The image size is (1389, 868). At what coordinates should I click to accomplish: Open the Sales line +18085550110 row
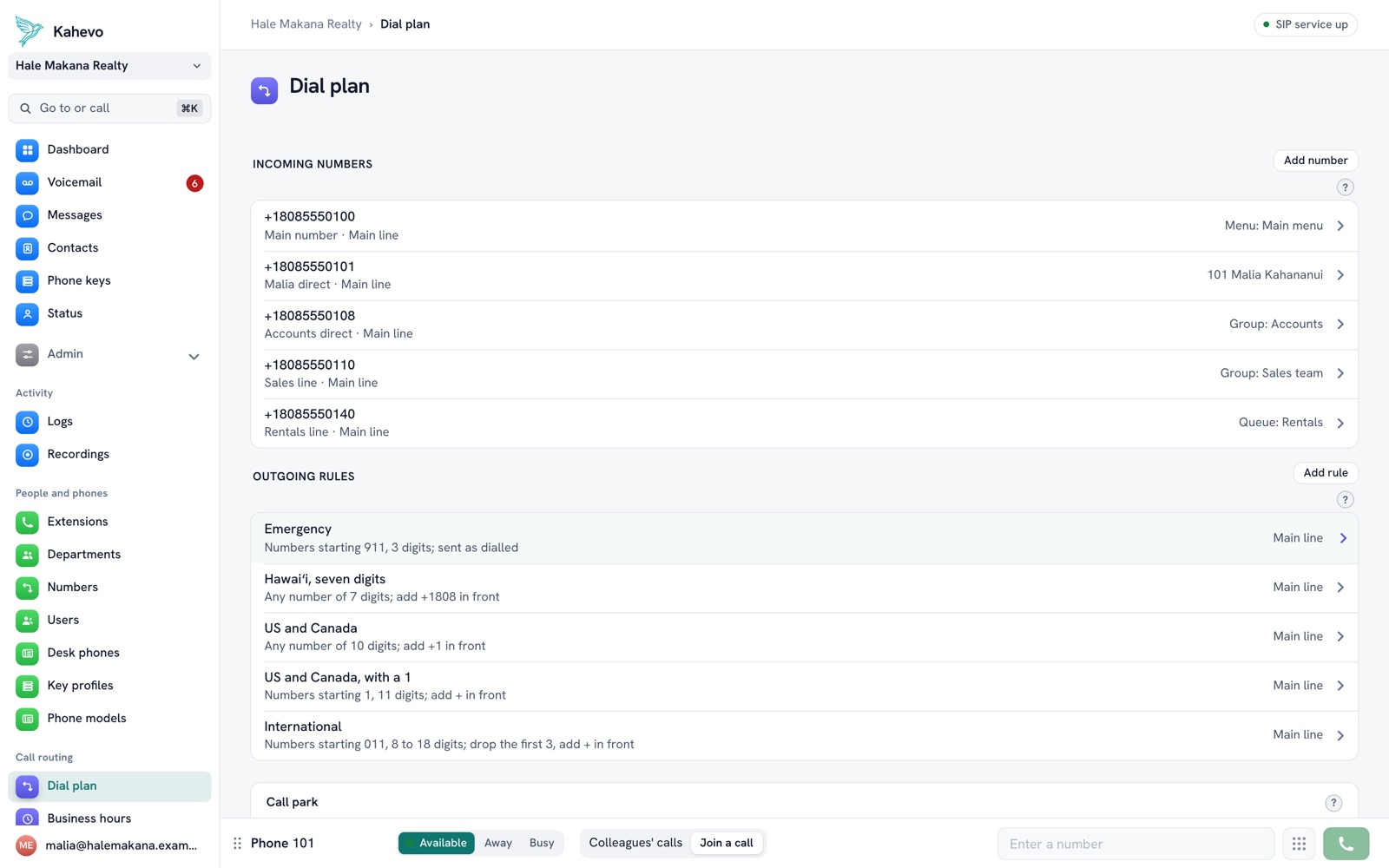click(804, 373)
